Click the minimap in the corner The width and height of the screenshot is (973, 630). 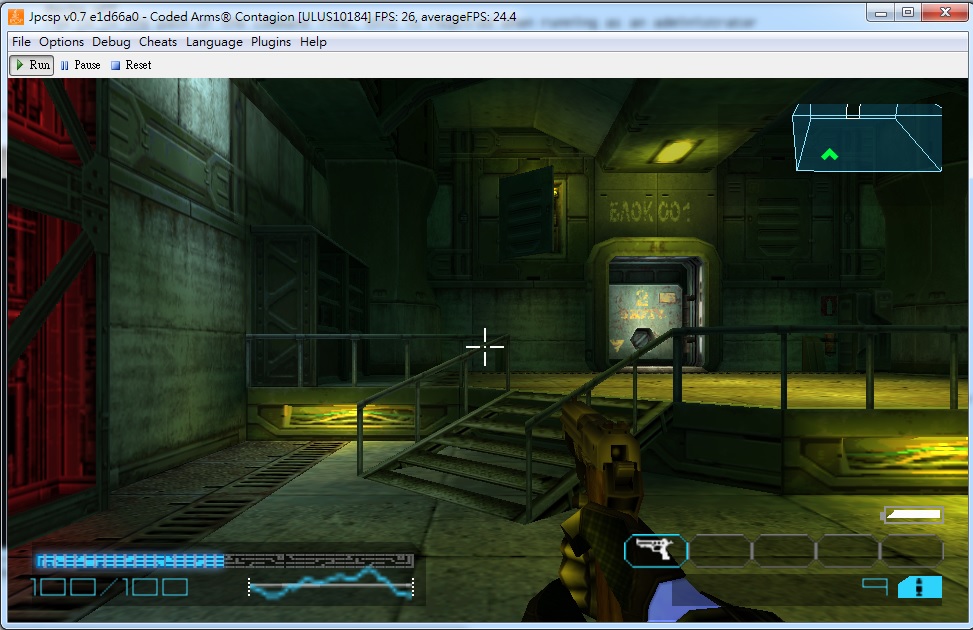868,137
